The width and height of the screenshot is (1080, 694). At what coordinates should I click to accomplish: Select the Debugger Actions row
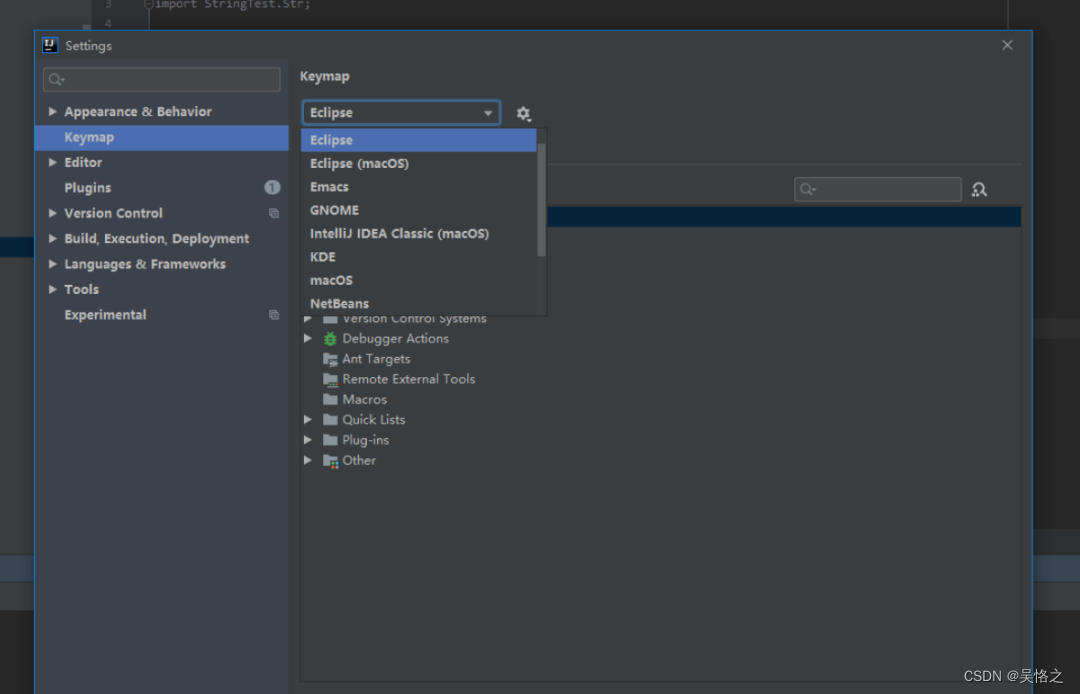tap(661, 339)
